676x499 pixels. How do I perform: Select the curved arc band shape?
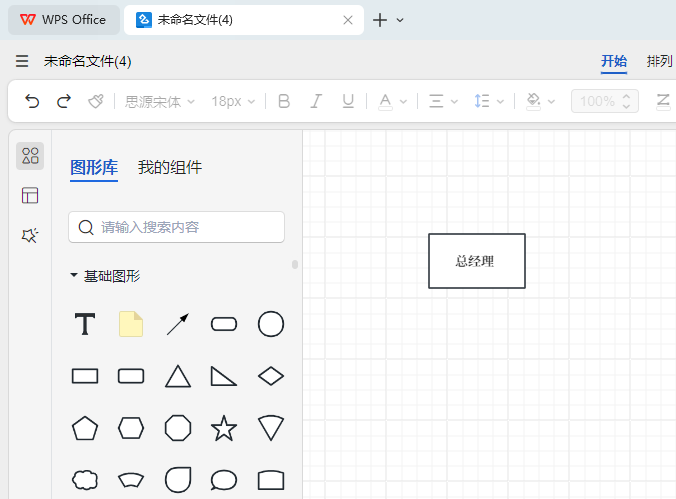pos(131,480)
